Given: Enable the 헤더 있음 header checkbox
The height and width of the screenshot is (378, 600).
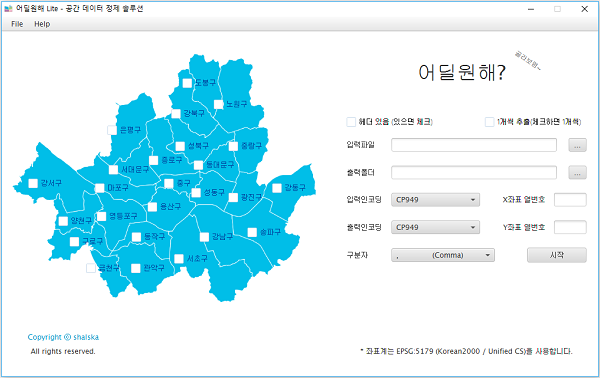Looking at the screenshot, I should [x=351, y=122].
